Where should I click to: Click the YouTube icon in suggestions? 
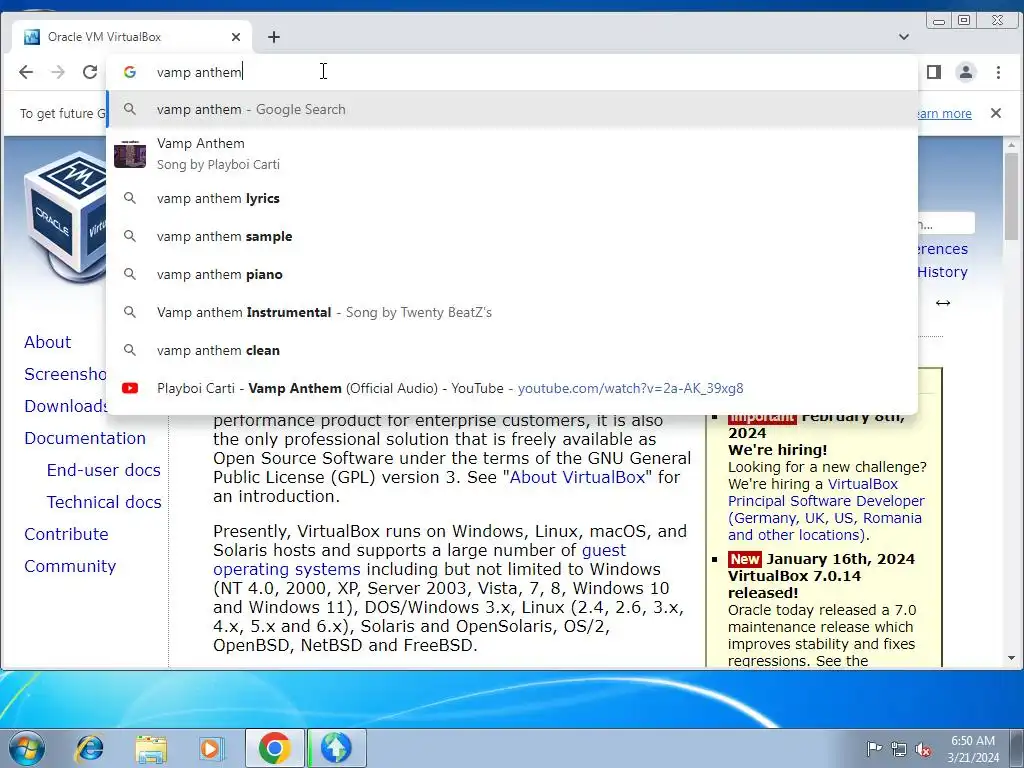tap(130, 388)
